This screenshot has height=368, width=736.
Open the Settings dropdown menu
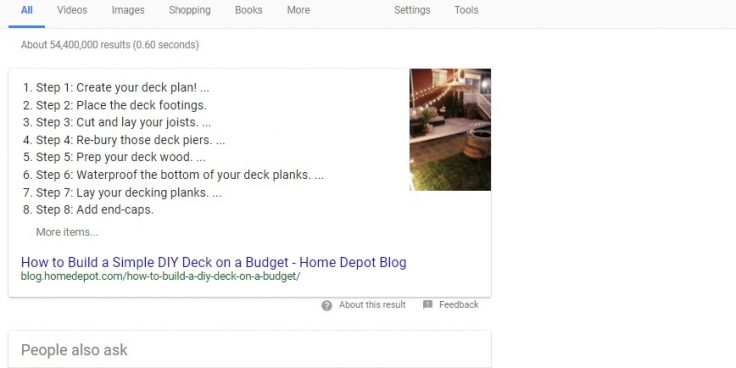(x=412, y=10)
